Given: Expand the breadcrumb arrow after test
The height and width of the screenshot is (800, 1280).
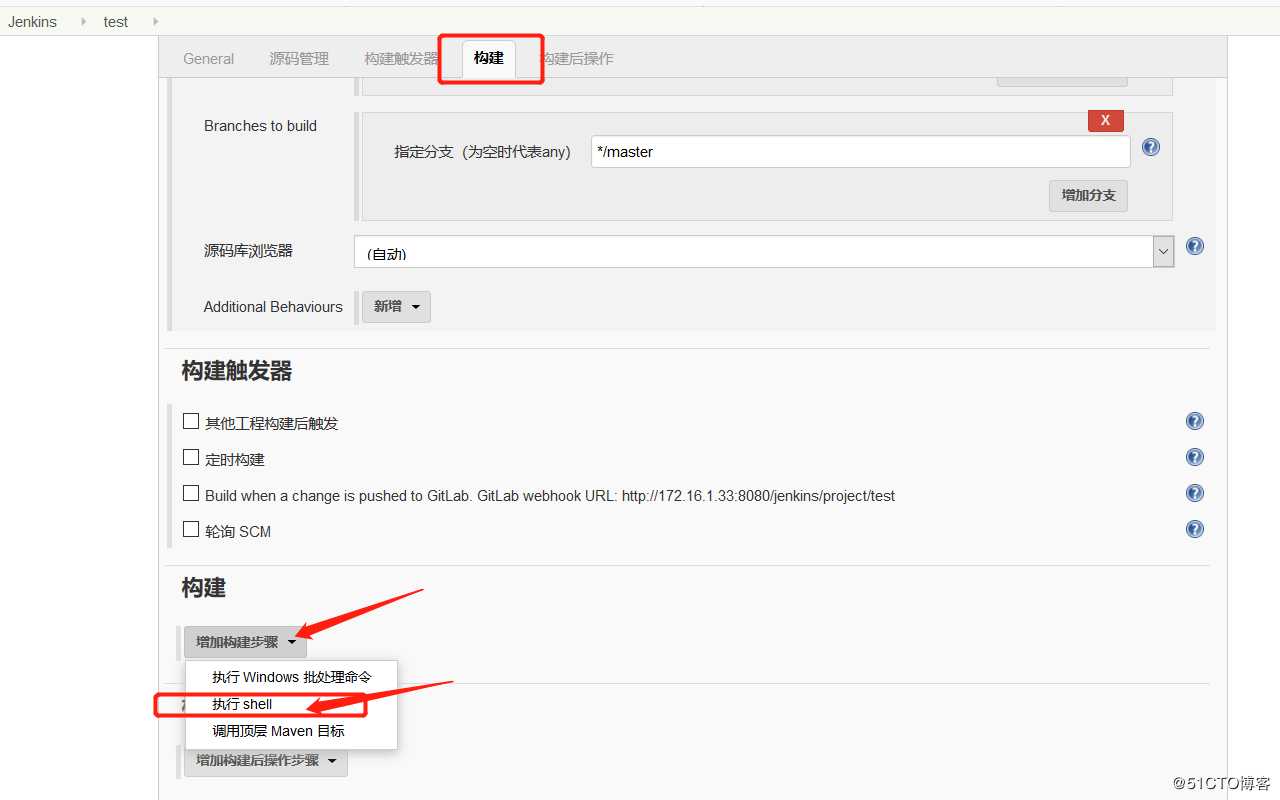Looking at the screenshot, I should click(x=155, y=21).
